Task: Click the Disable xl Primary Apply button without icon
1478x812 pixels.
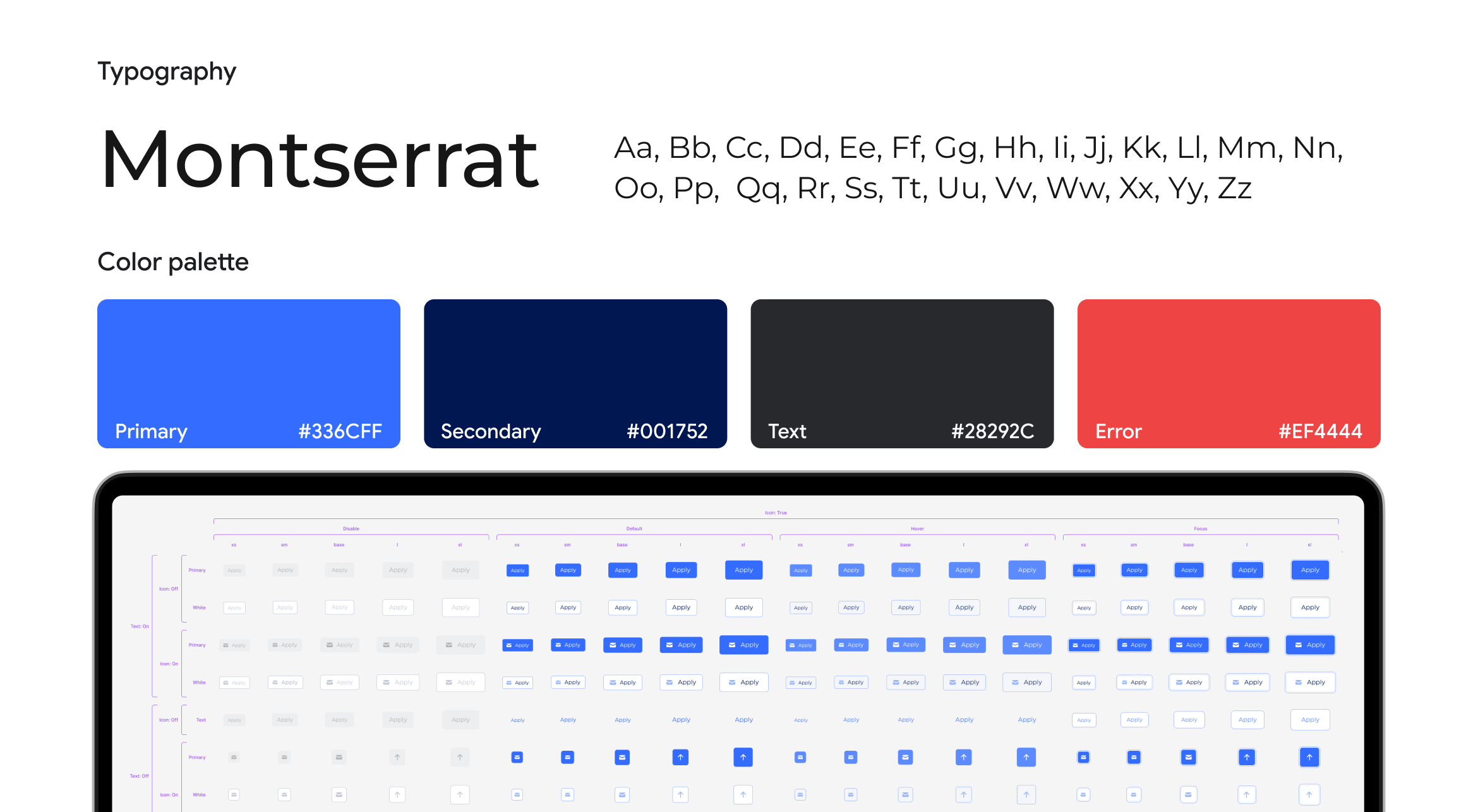Action: (x=460, y=570)
